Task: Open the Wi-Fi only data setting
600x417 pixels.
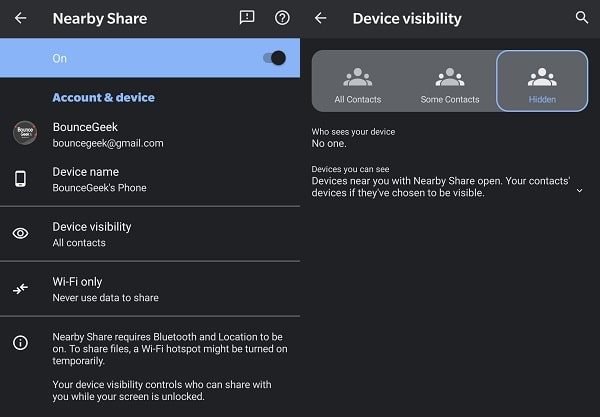Action: [x=150, y=289]
